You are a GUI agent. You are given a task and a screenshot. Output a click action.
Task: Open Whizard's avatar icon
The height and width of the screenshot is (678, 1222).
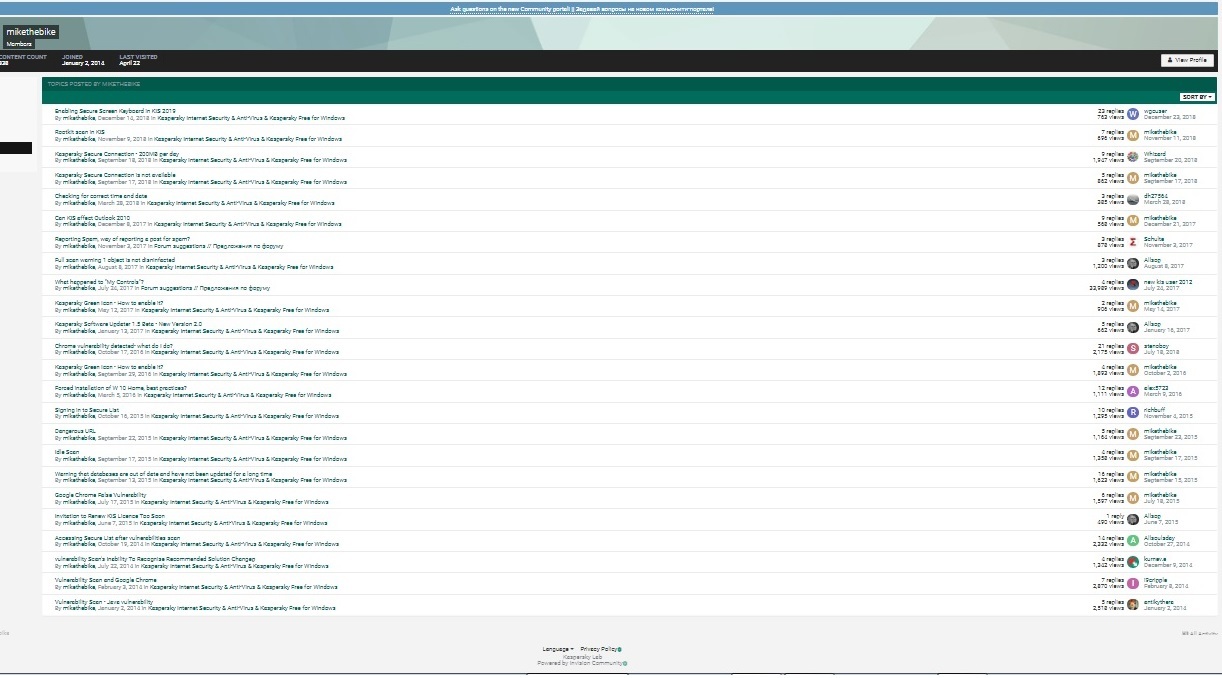pyautogui.click(x=1133, y=157)
